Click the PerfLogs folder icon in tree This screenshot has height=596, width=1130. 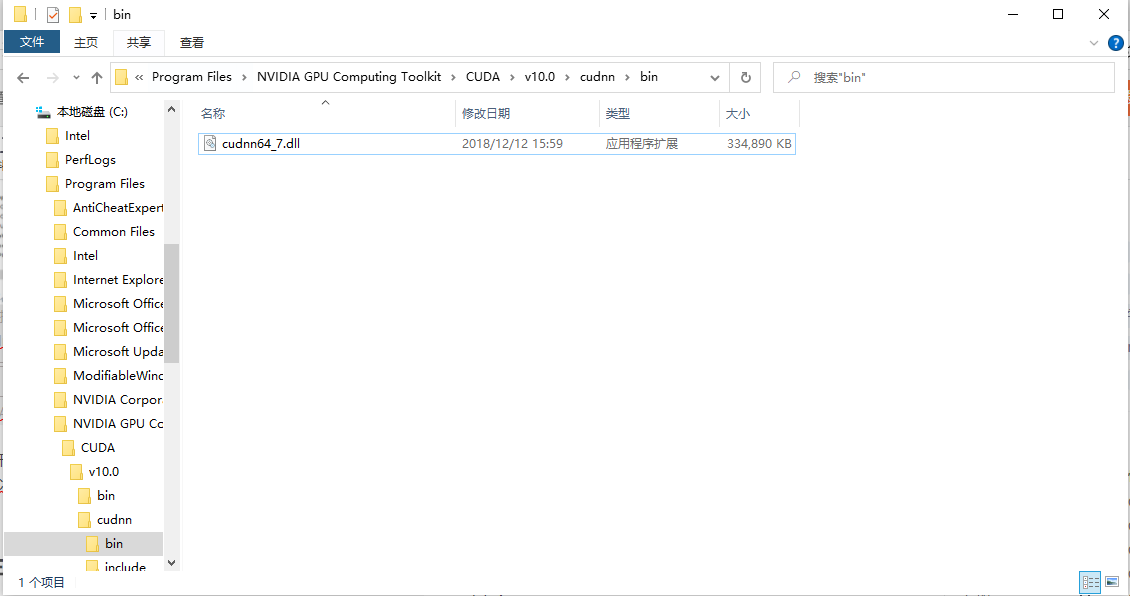(x=52, y=159)
